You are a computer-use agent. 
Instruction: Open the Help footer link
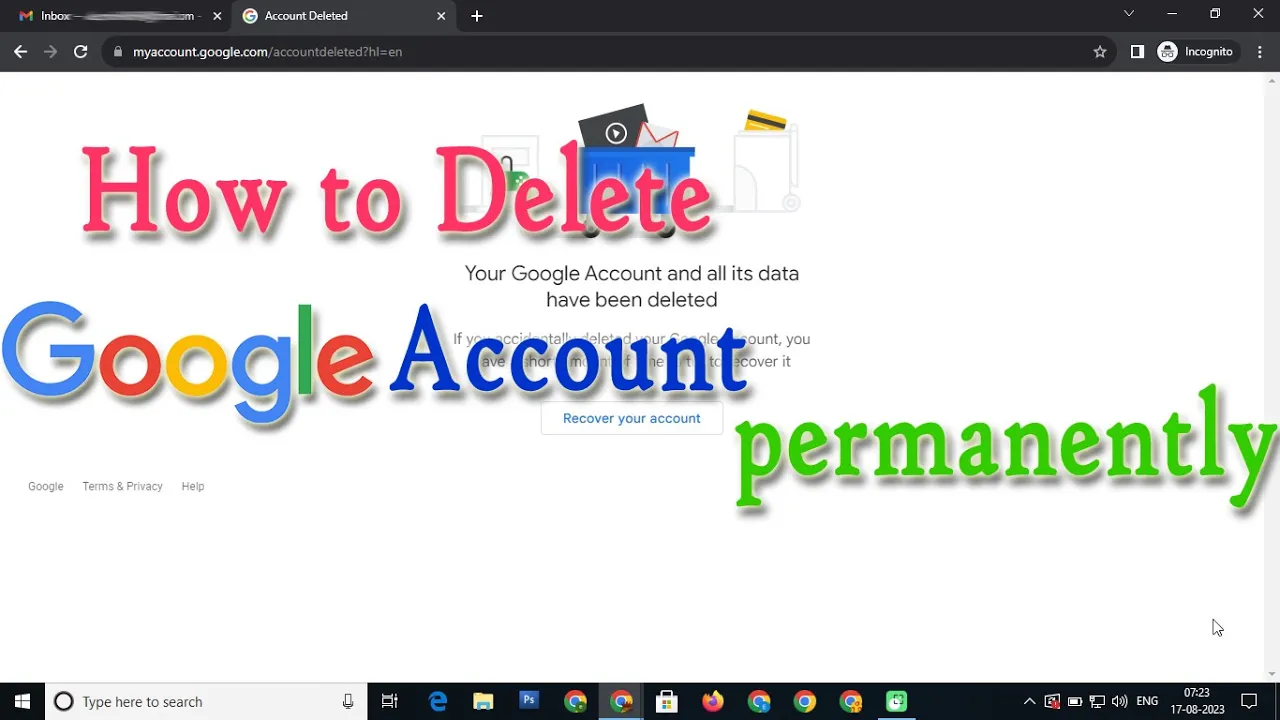pos(193,486)
